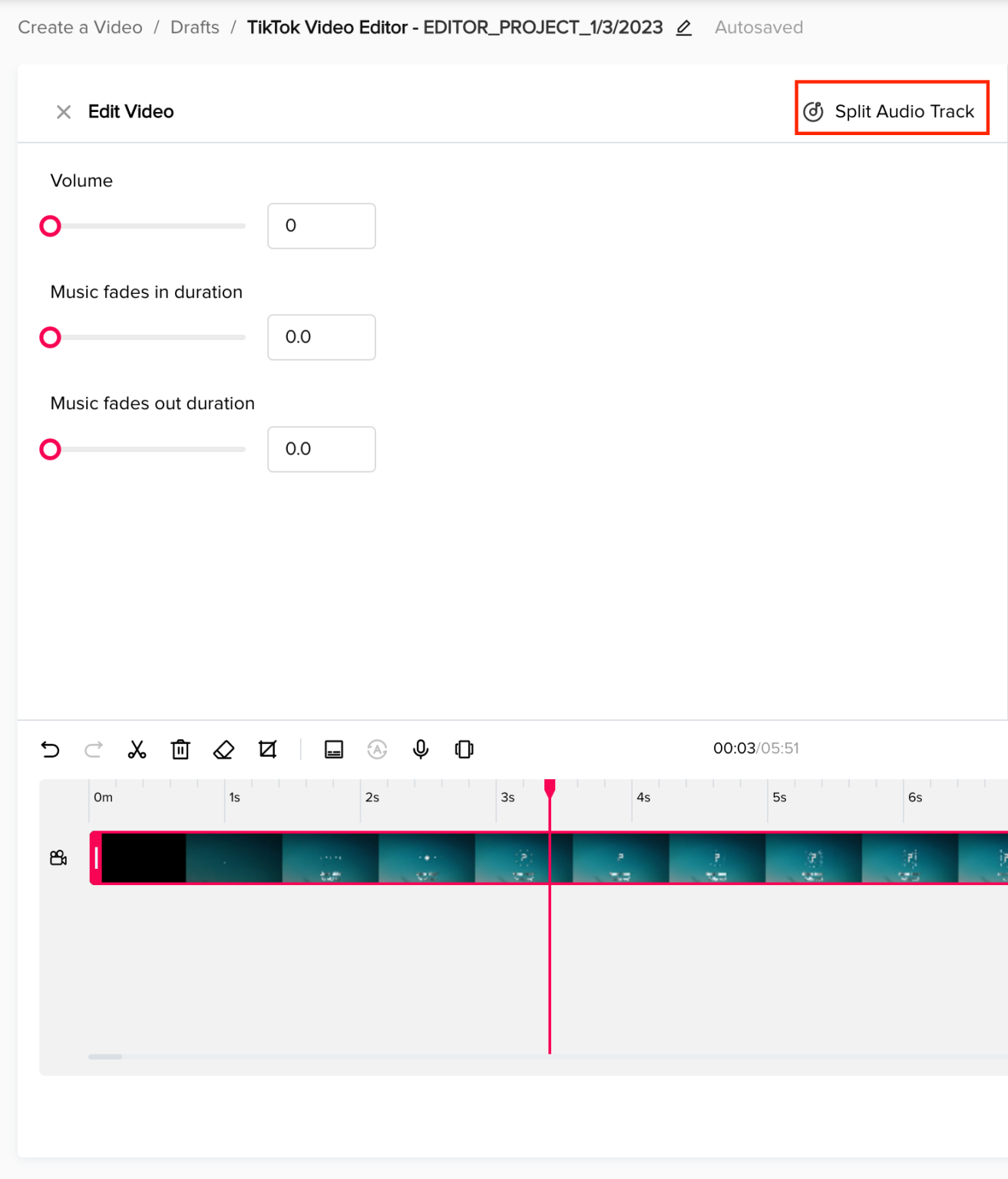The width and height of the screenshot is (1008, 1179).
Task: Click the Split Audio Track button
Action: [891, 111]
